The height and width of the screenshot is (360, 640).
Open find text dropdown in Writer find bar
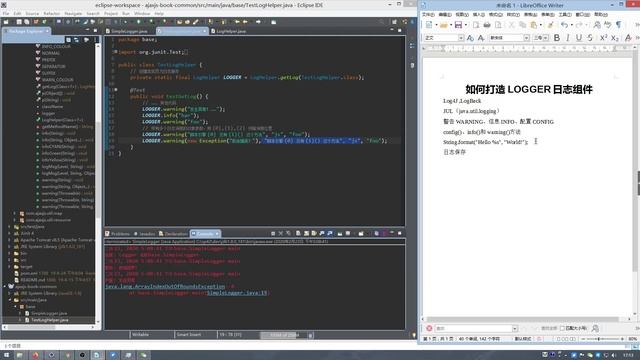point(515,328)
